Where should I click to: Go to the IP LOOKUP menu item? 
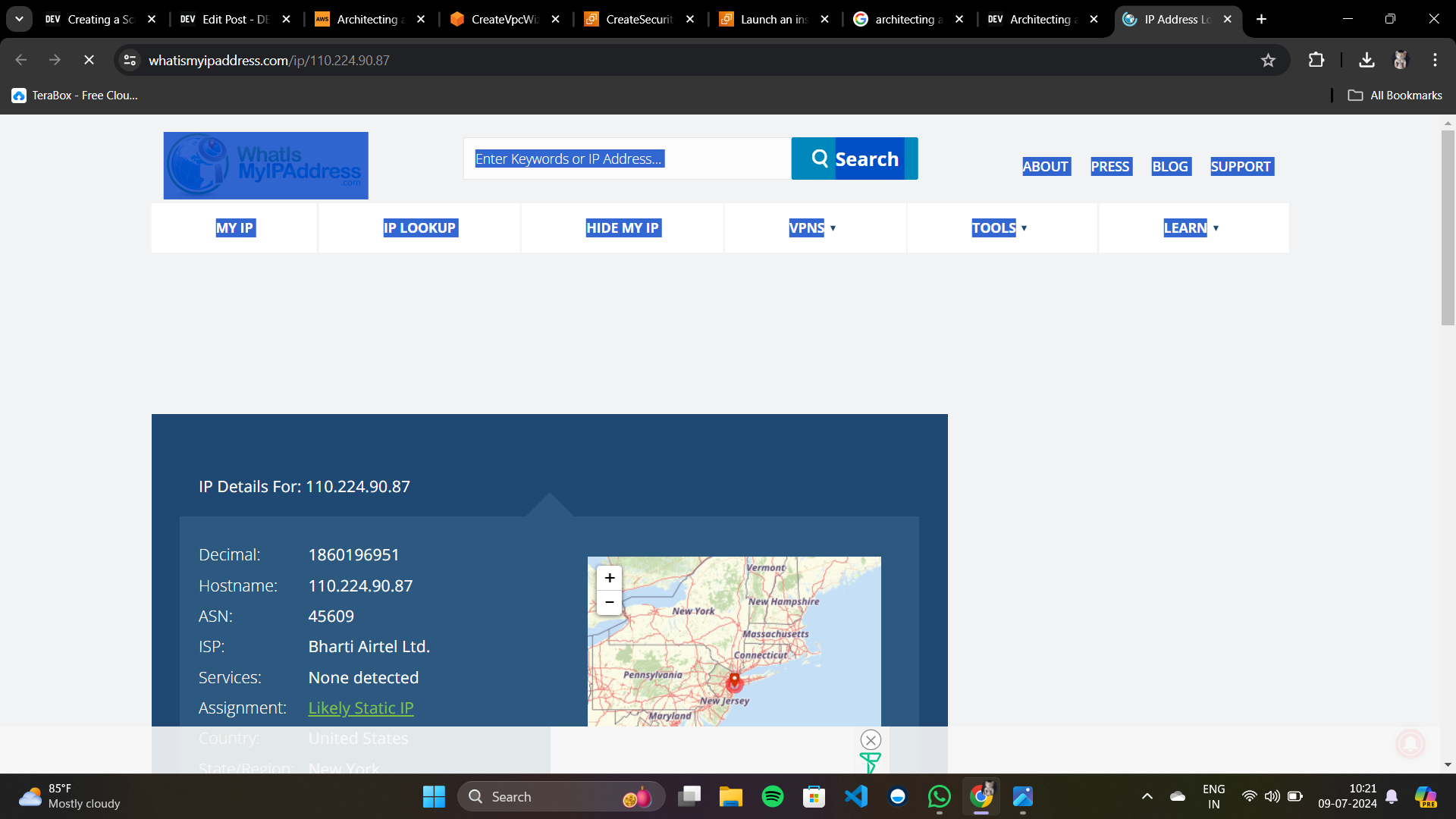coord(419,228)
